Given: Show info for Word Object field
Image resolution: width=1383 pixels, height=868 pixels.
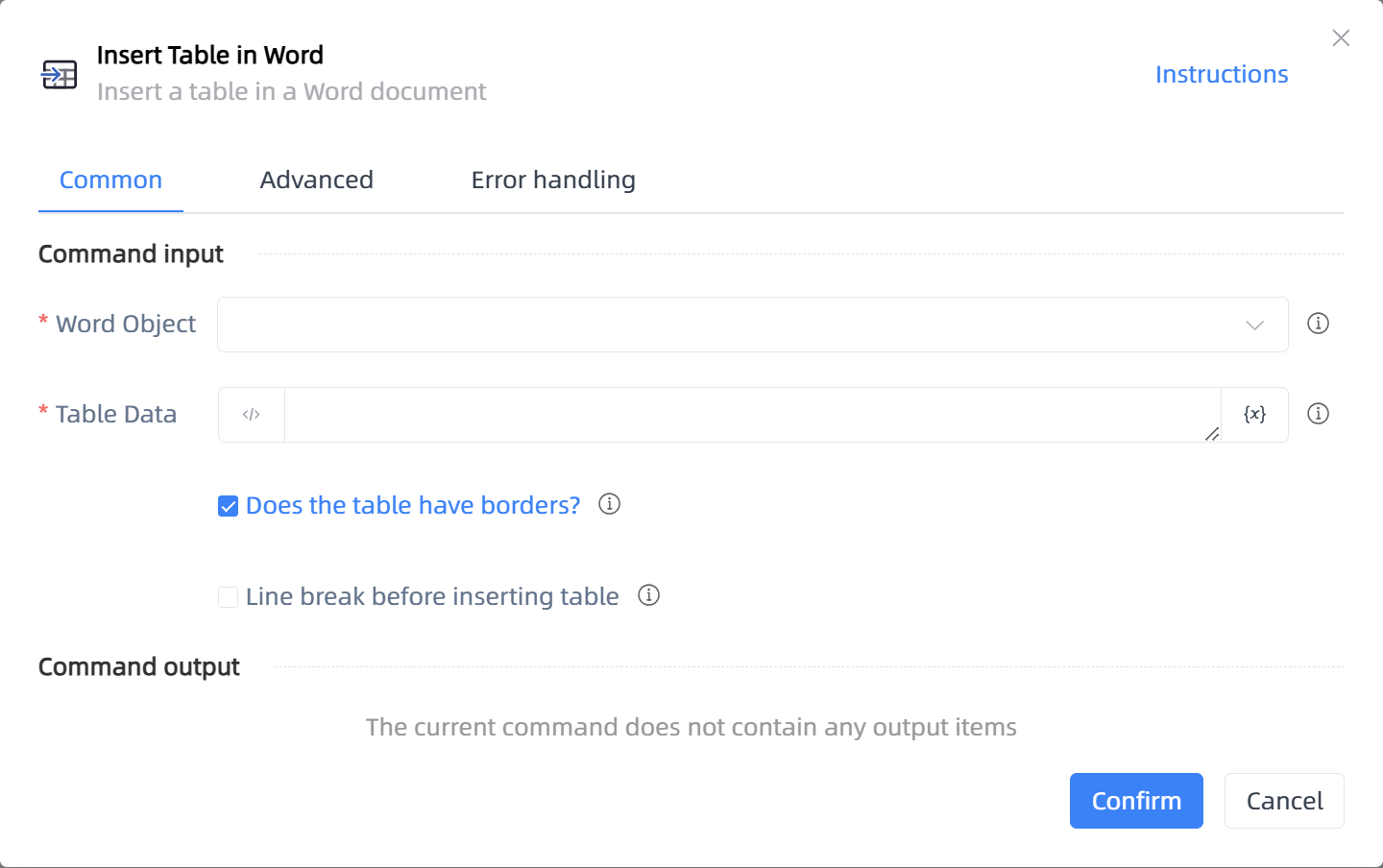Looking at the screenshot, I should [x=1318, y=324].
